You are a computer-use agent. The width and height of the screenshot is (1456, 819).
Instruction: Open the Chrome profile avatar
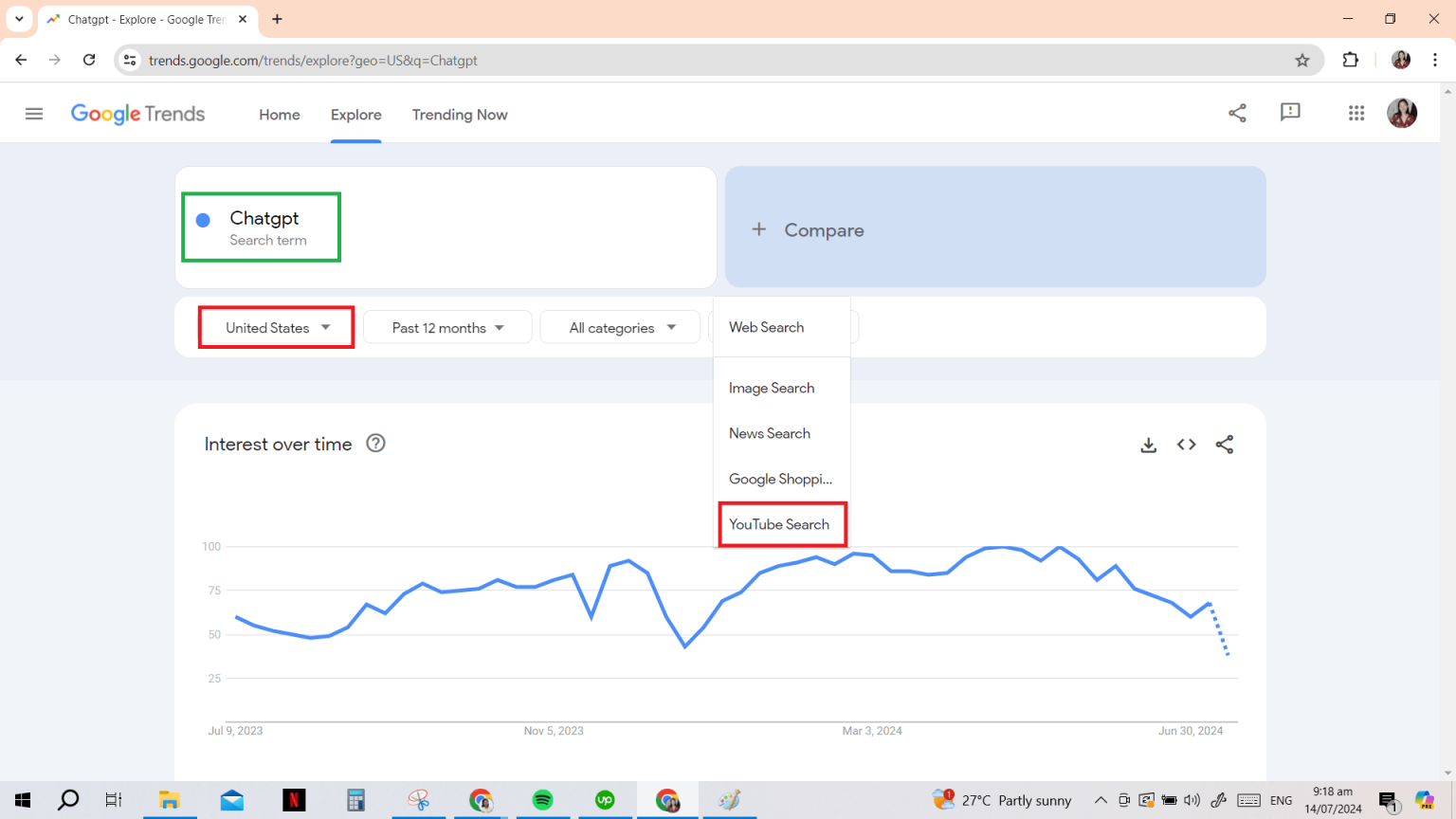(x=1401, y=60)
